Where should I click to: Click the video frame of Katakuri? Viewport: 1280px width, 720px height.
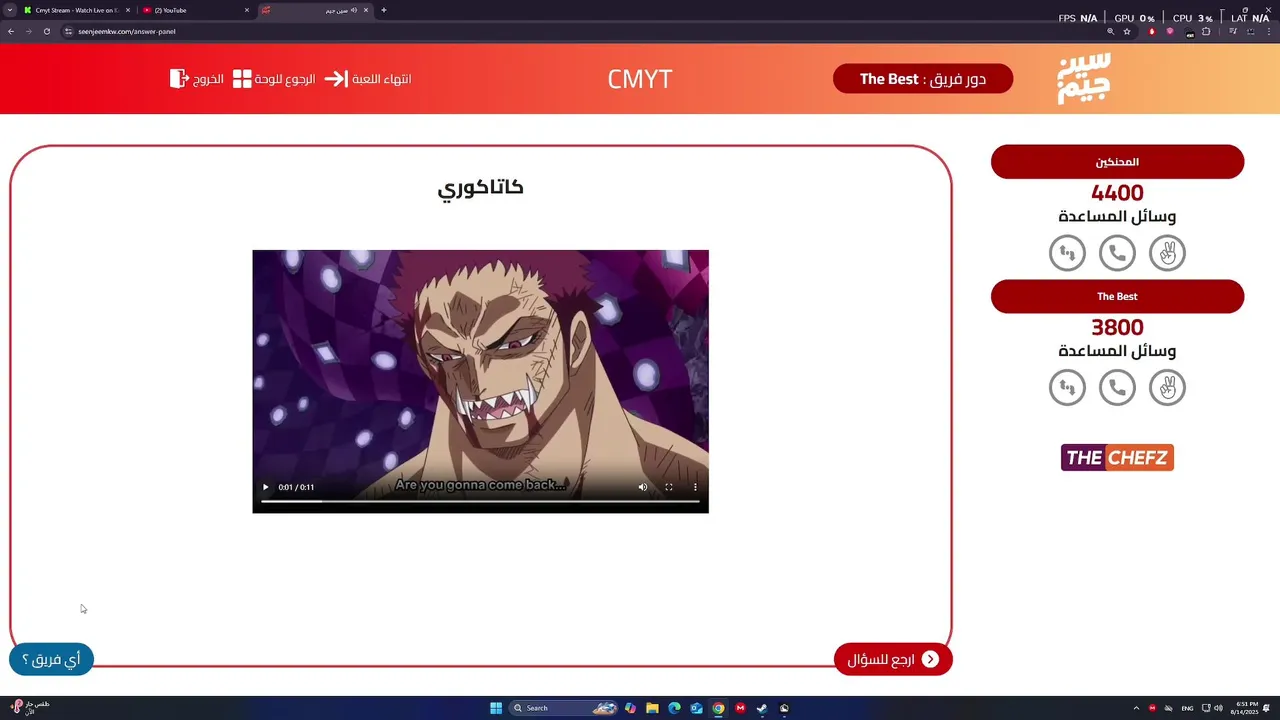(x=480, y=381)
